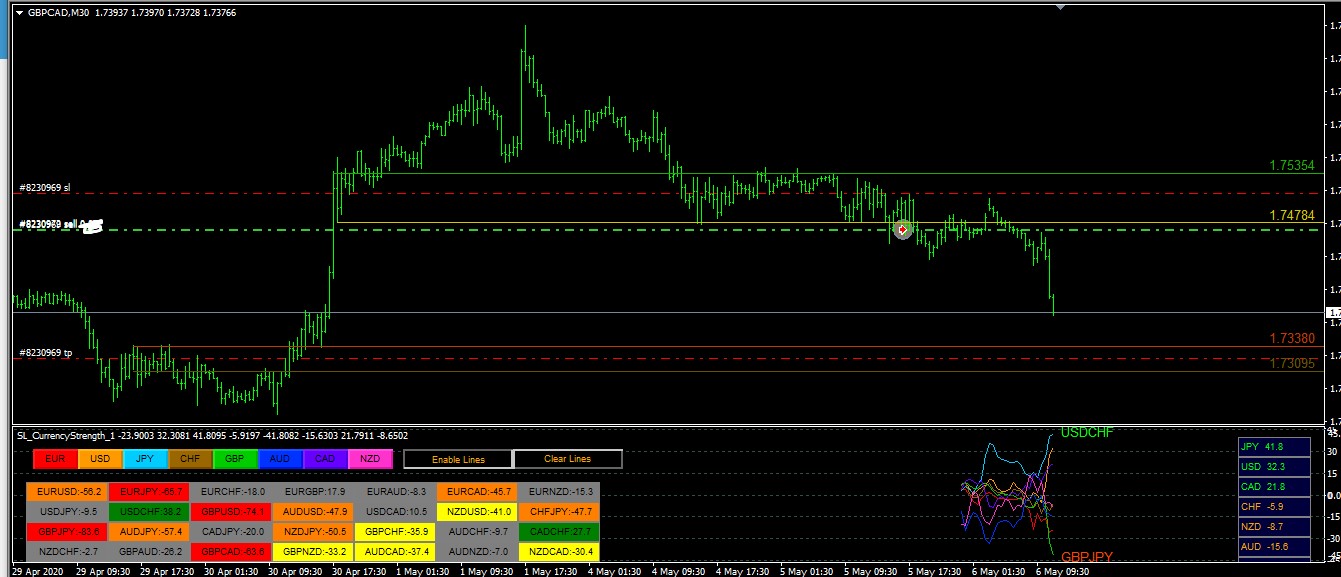The height and width of the screenshot is (577, 1341).
Task: Click the CADJPY:-20.0 pair cell
Action: (230, 532)
